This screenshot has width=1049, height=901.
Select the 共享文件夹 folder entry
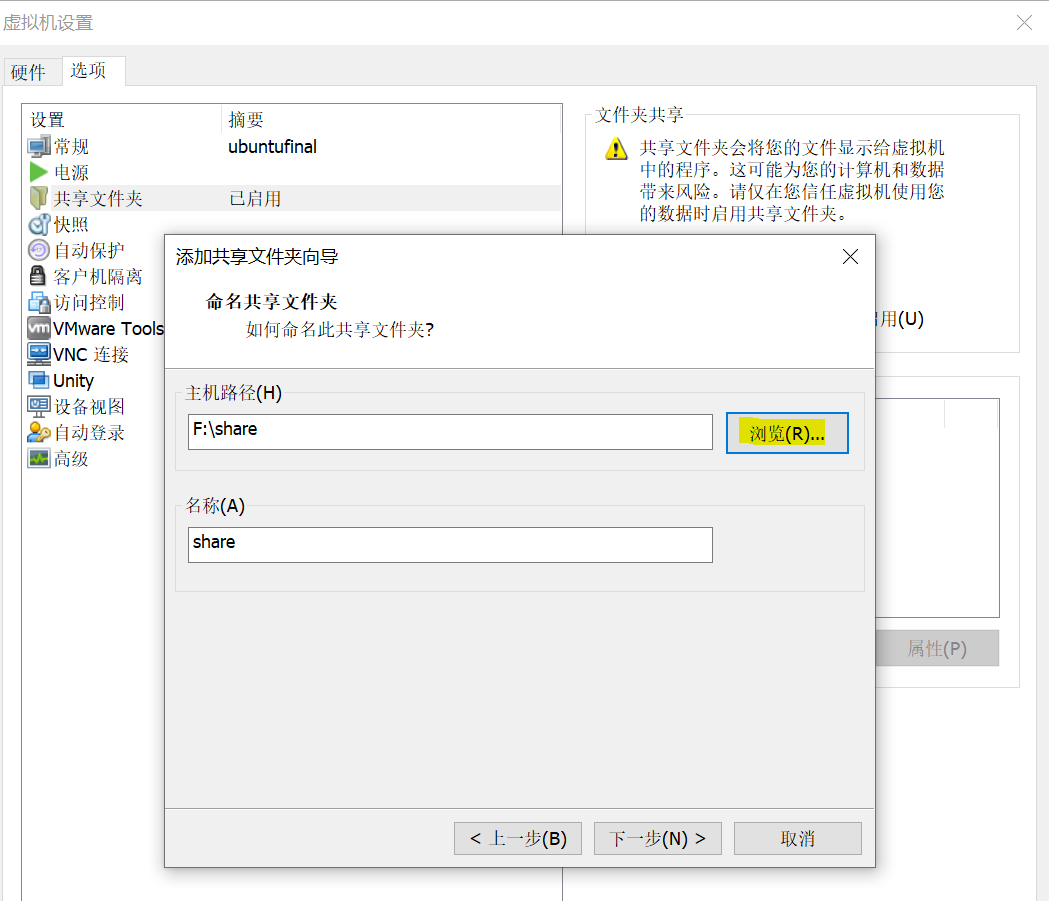point(40,198)
